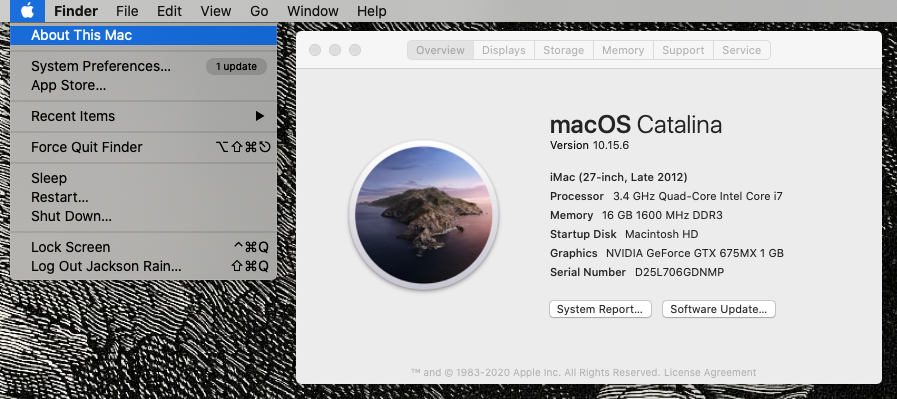
Task: Click the red close window button
Action: 315,50
